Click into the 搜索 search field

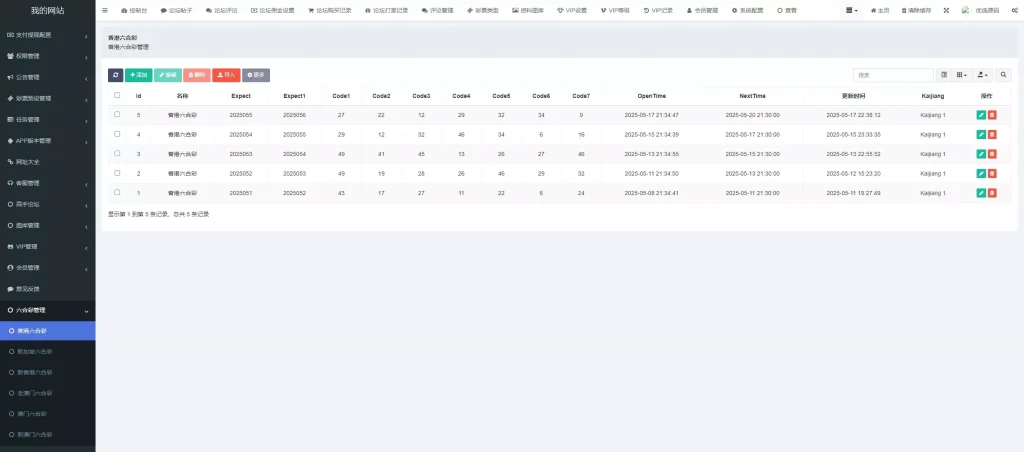click(x=893, y=75)
